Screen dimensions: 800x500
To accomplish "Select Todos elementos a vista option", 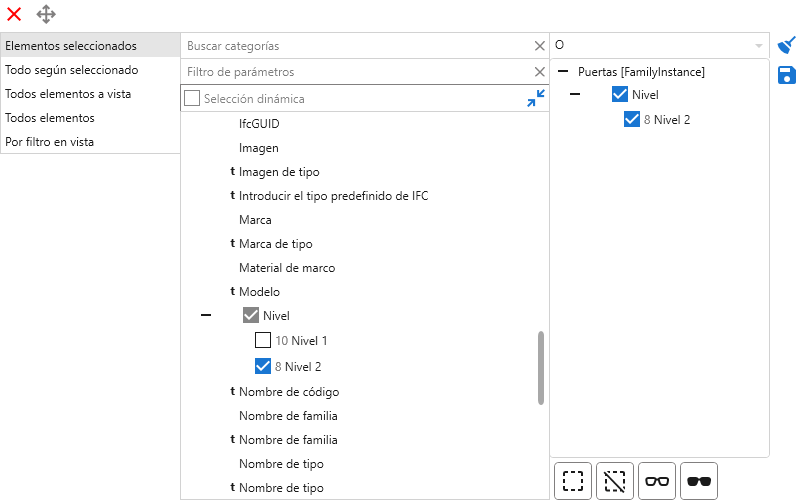I will 68,94.
